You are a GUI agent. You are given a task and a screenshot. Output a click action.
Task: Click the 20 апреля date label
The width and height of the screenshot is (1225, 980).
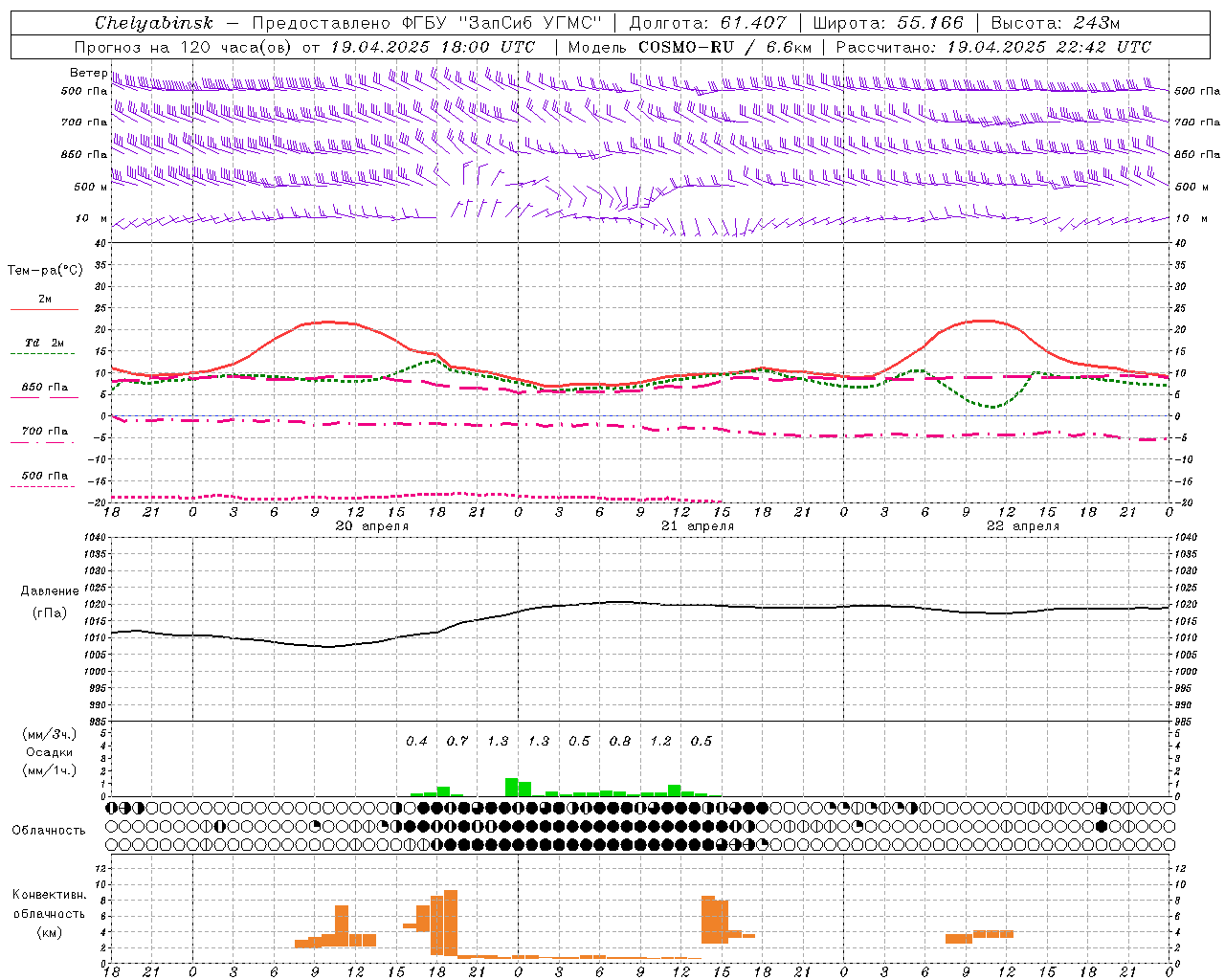(x=371, y=526)
